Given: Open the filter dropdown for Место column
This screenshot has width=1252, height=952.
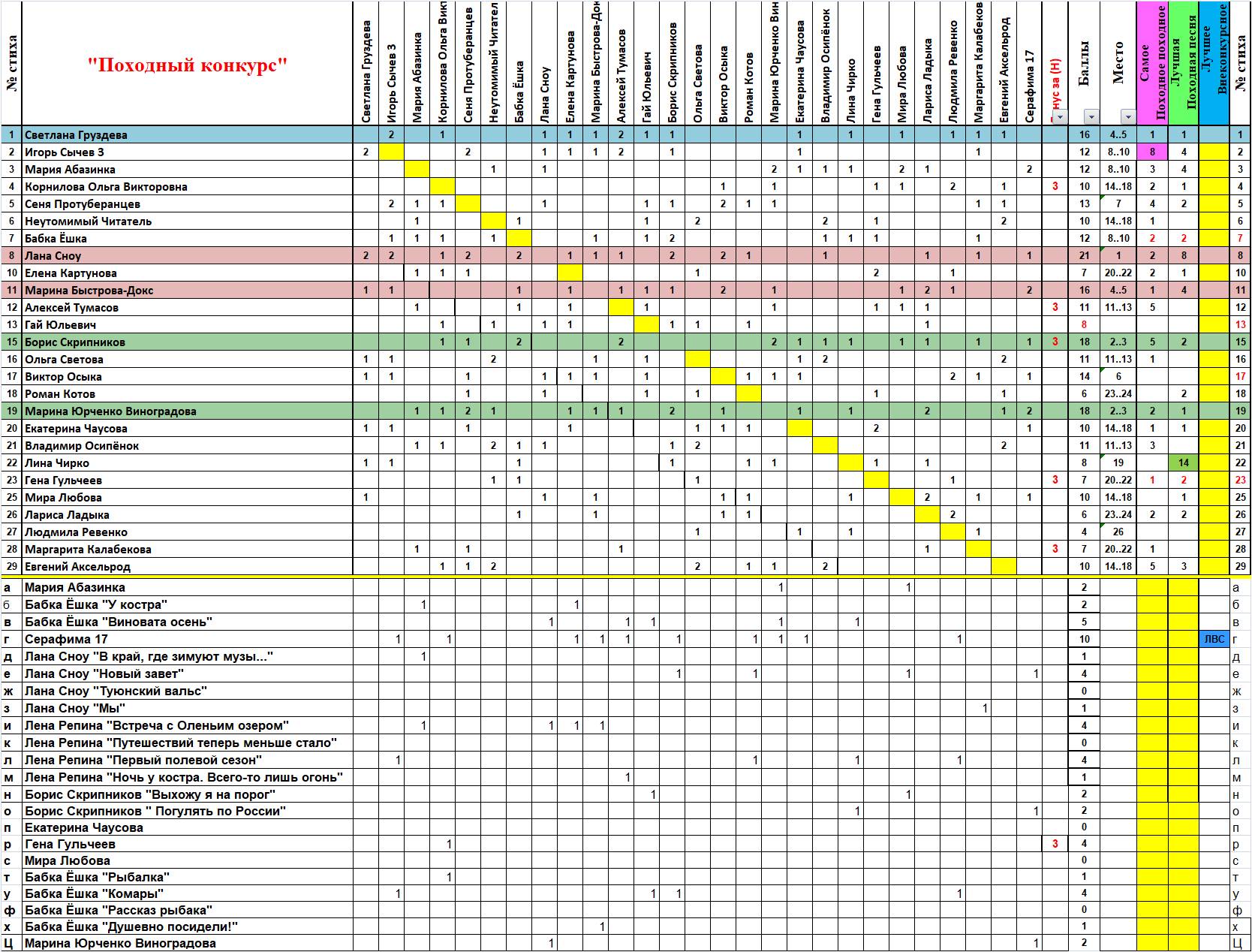Looking at the screenshot, I should pos(1127,116).
